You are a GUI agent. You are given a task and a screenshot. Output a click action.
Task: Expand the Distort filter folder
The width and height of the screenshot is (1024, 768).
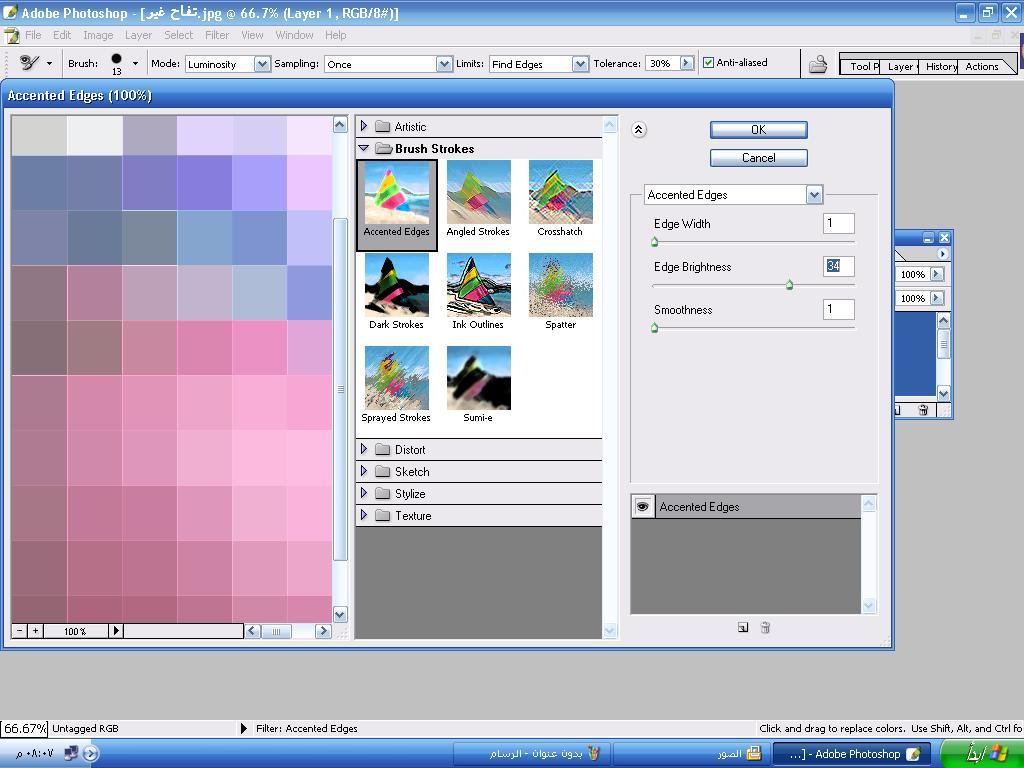coord(364,449)
